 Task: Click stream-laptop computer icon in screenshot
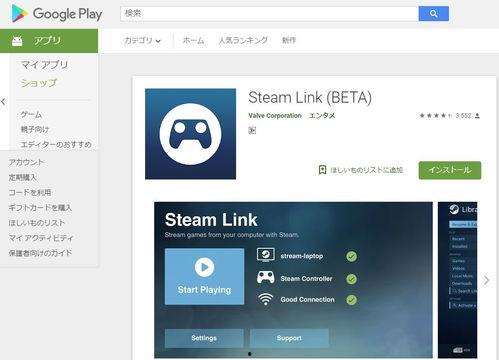(x=266, y=255)
